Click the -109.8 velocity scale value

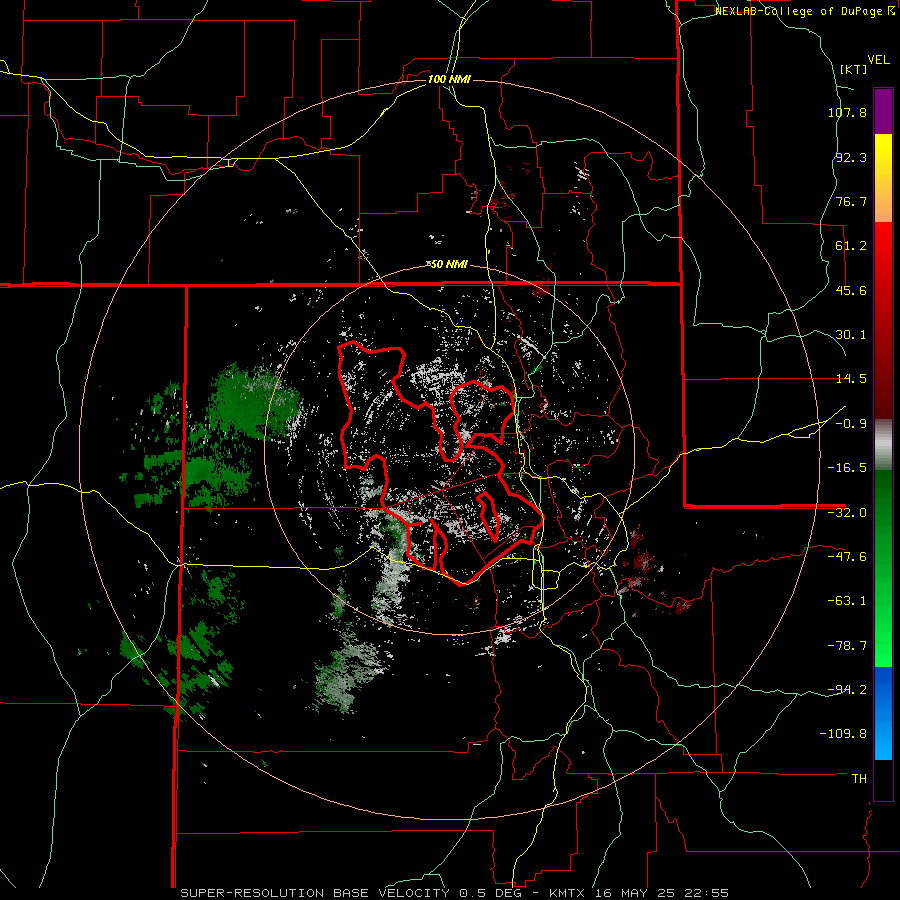pos(844,734)
